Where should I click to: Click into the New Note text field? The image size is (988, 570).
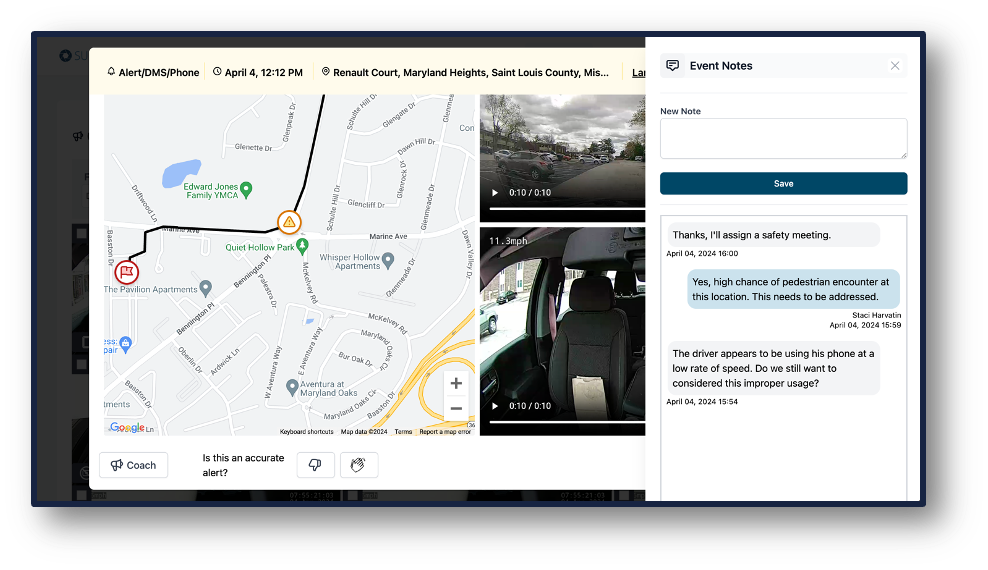pyautogui.click(x=783, y=138)
